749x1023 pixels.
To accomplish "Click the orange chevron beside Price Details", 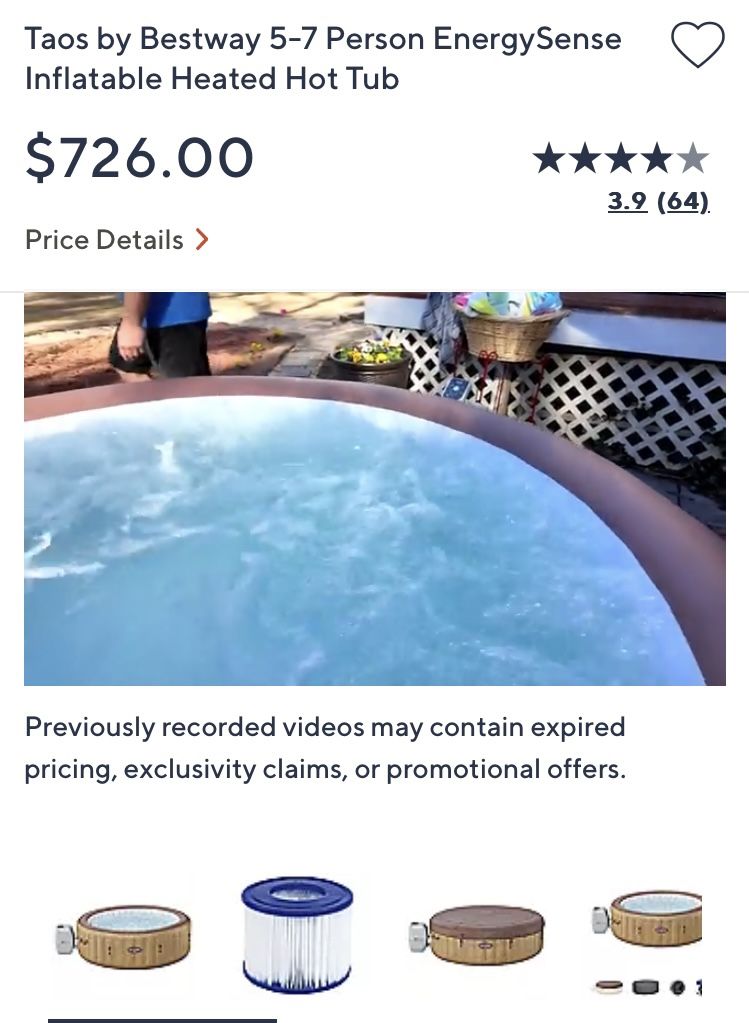I will pos(202,240).
